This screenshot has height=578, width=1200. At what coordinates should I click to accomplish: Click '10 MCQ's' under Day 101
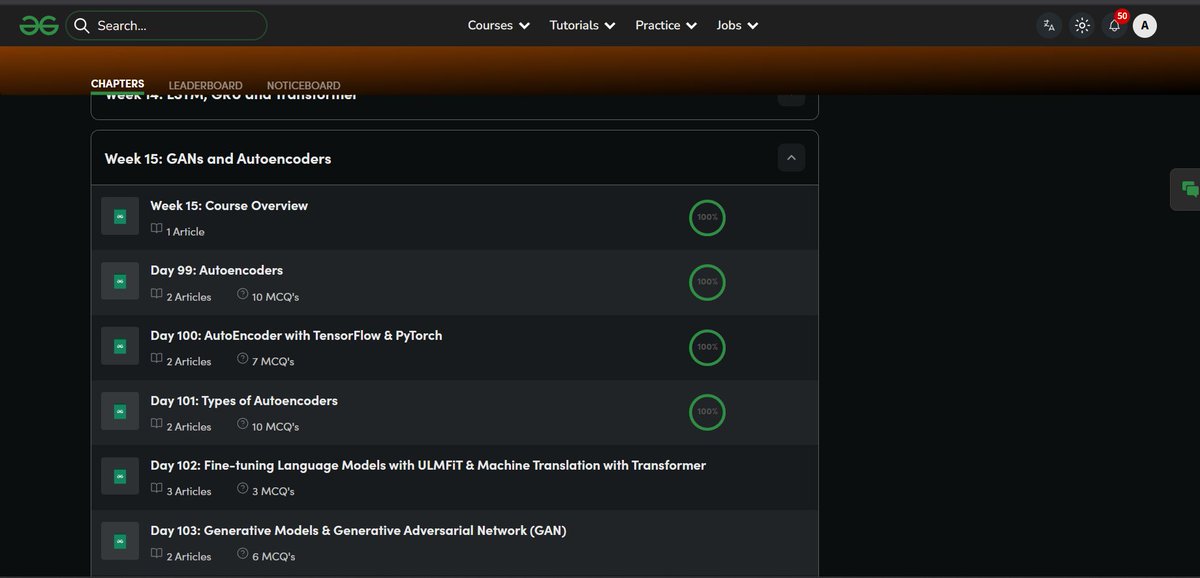click(x=275, y=427)
